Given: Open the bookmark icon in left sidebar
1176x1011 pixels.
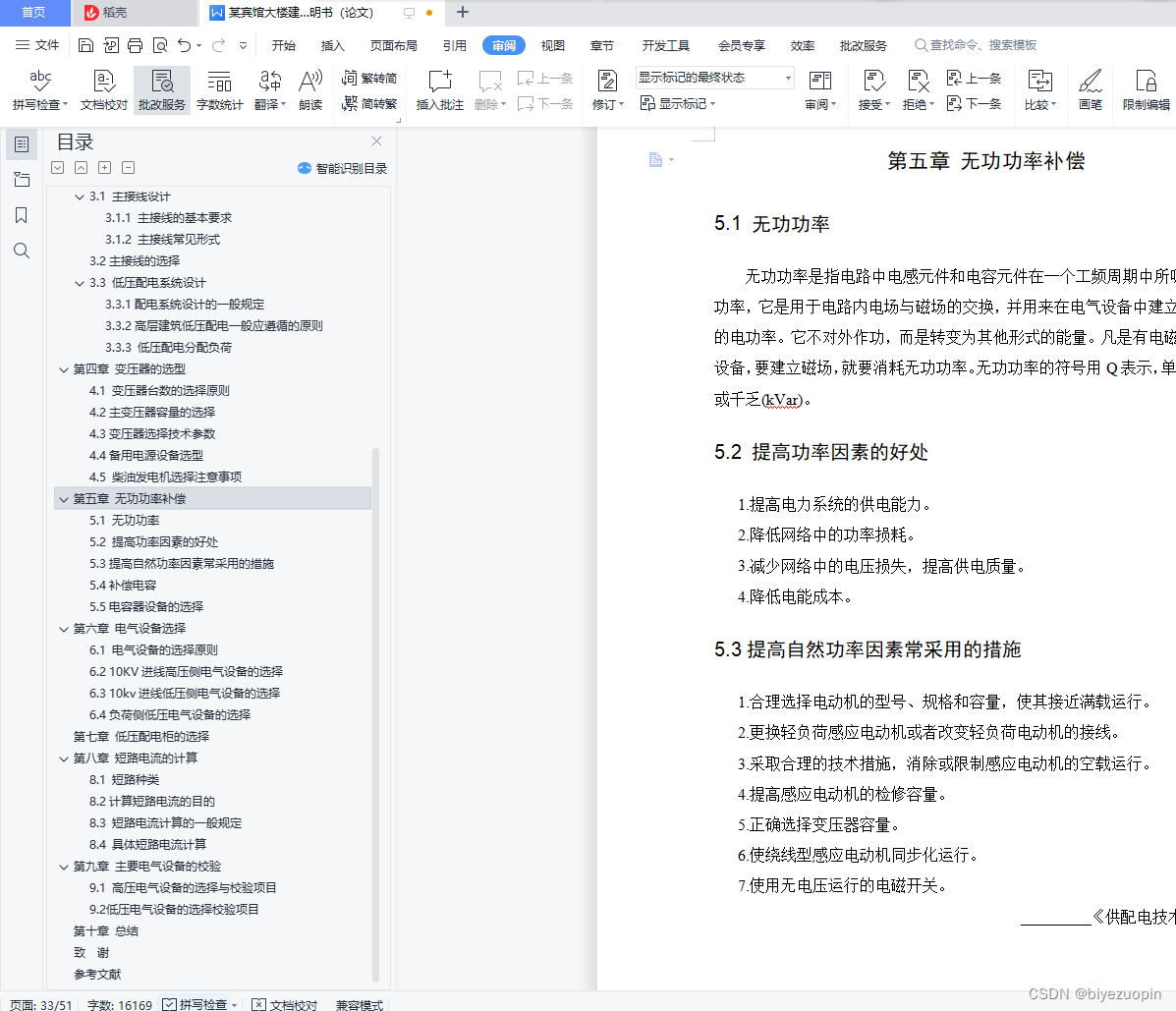Looking at the screenshot, I should 22,215.
